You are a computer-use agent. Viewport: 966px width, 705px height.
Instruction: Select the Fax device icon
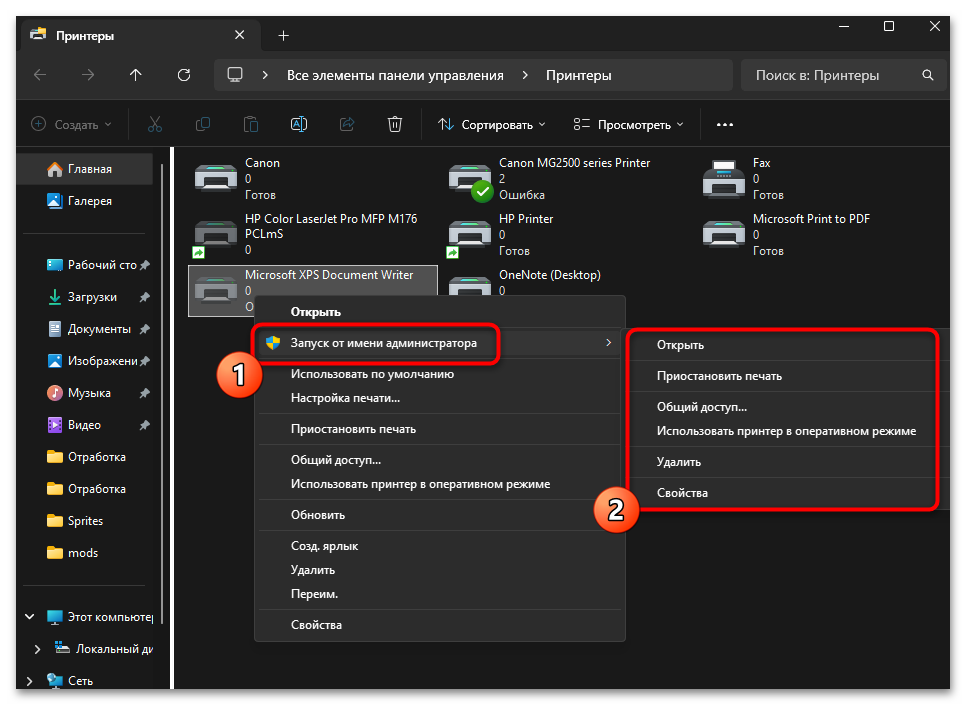click(724, 179)
